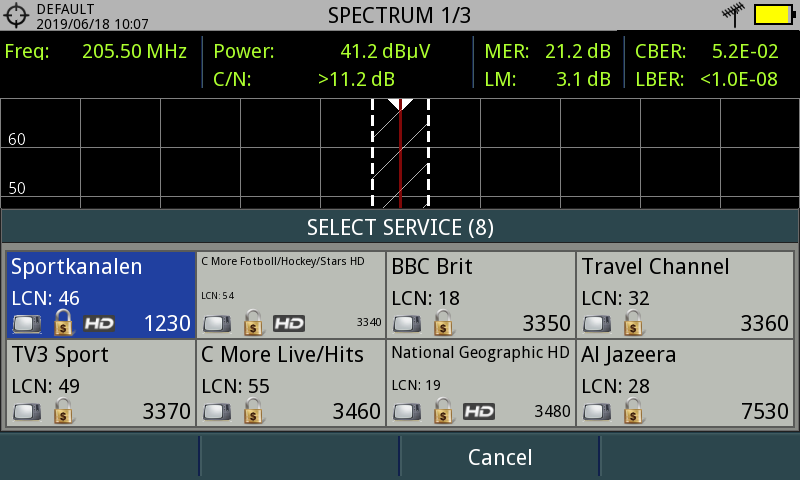Image resolution: width=800 pixels, height=480 pixels.
Task: Click LCN: 19 in National Geographic tile
Action: 416,385
